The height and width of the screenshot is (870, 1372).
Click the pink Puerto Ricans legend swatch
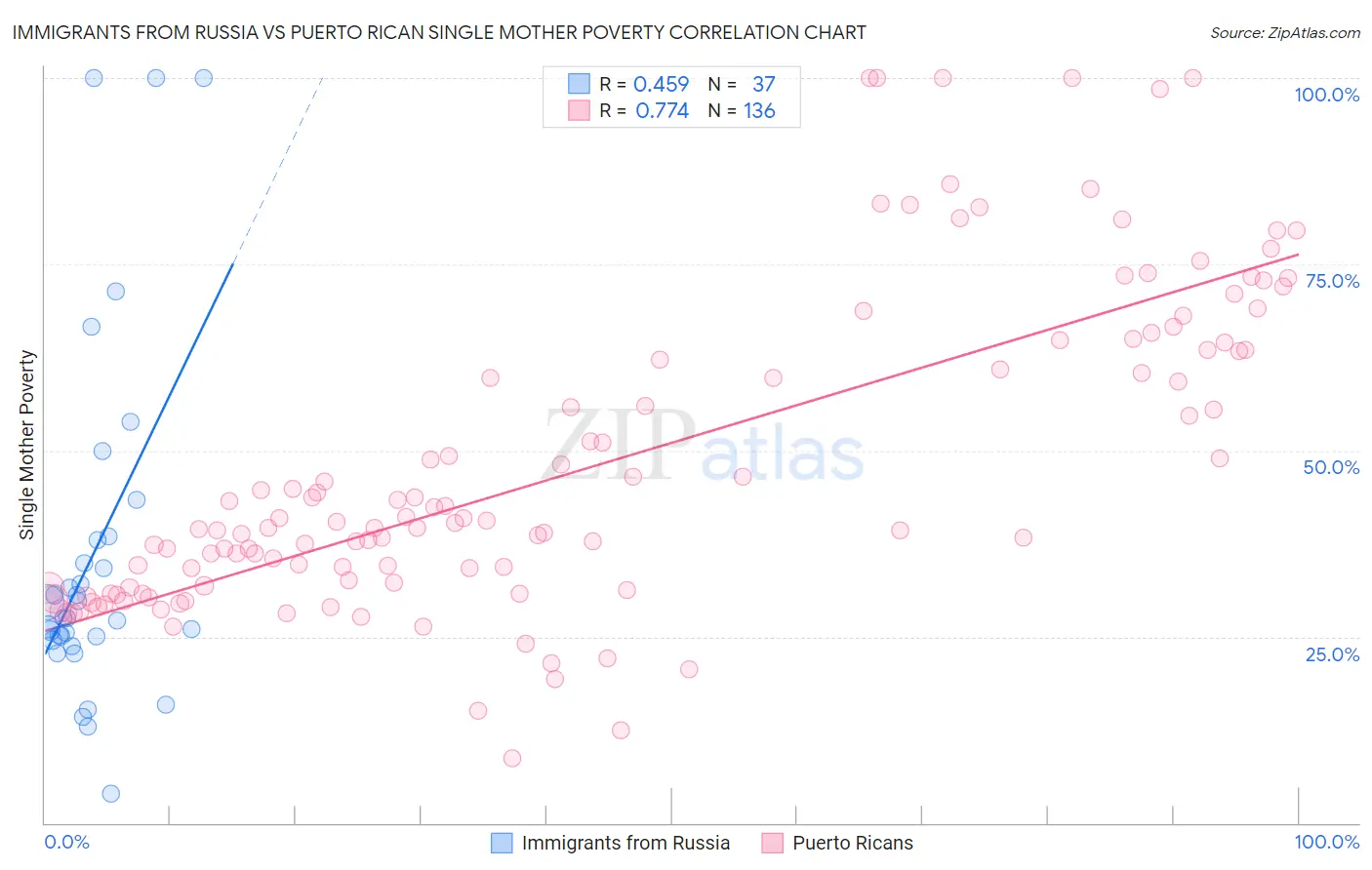point(773,843)
